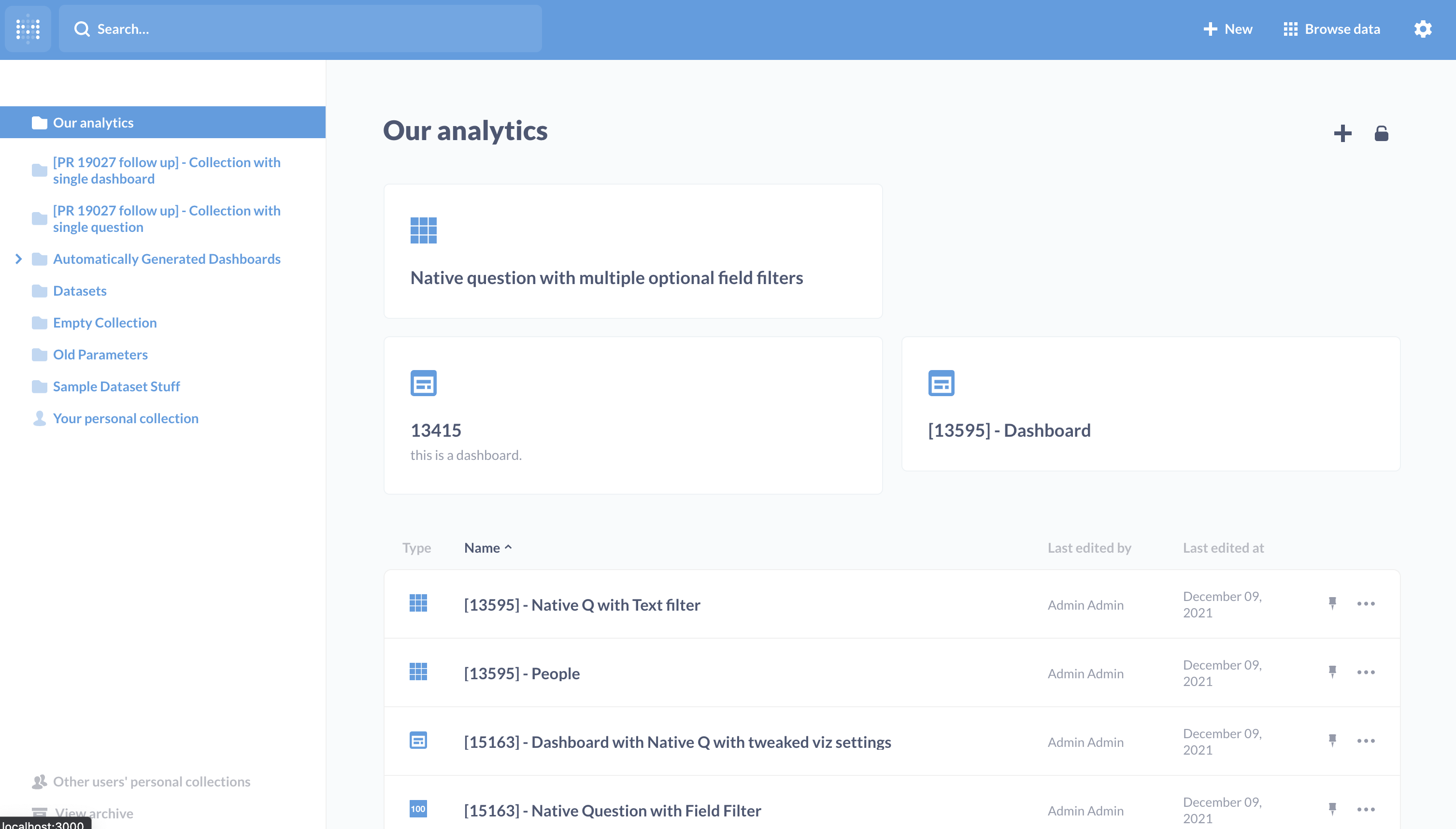Expand Automatically Generated Dashboards folder
This screenshot has width=1456, height=829.
(19, 259)
